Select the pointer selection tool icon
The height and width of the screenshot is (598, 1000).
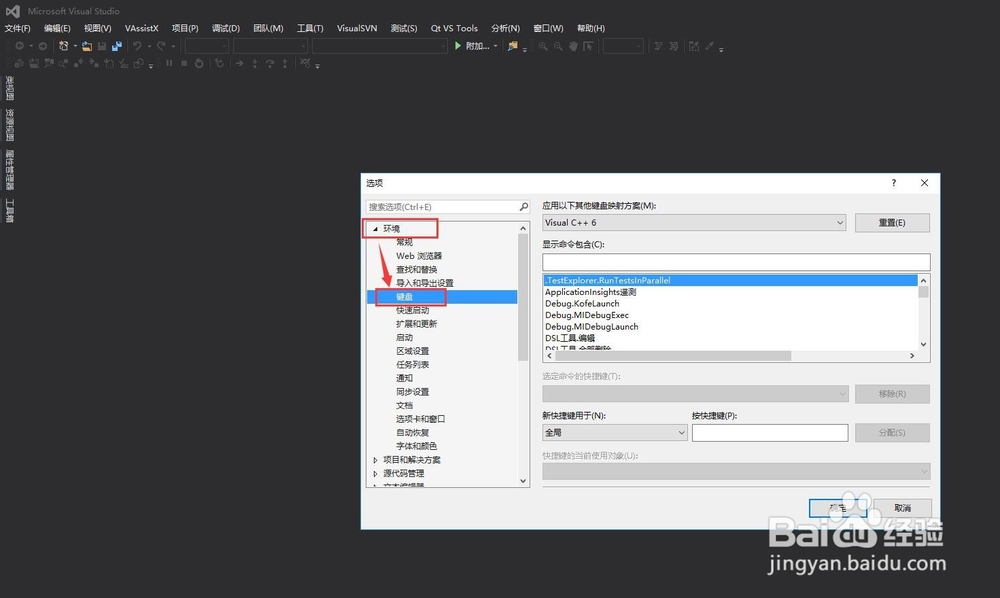(x=588, y=46)
